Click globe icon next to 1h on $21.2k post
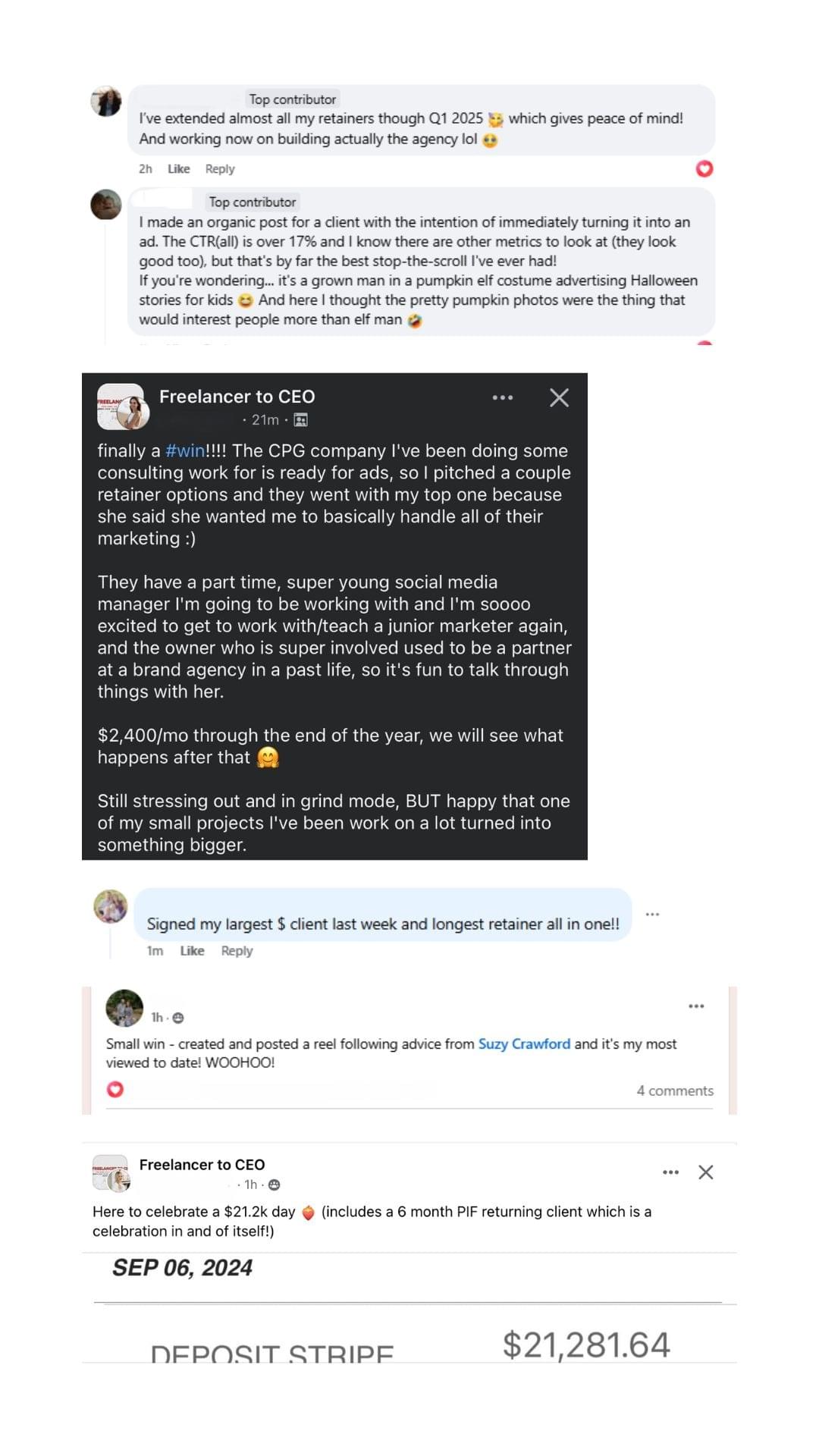The image size is (819, 1456). pyautogui.click(x=275, y=1185)
